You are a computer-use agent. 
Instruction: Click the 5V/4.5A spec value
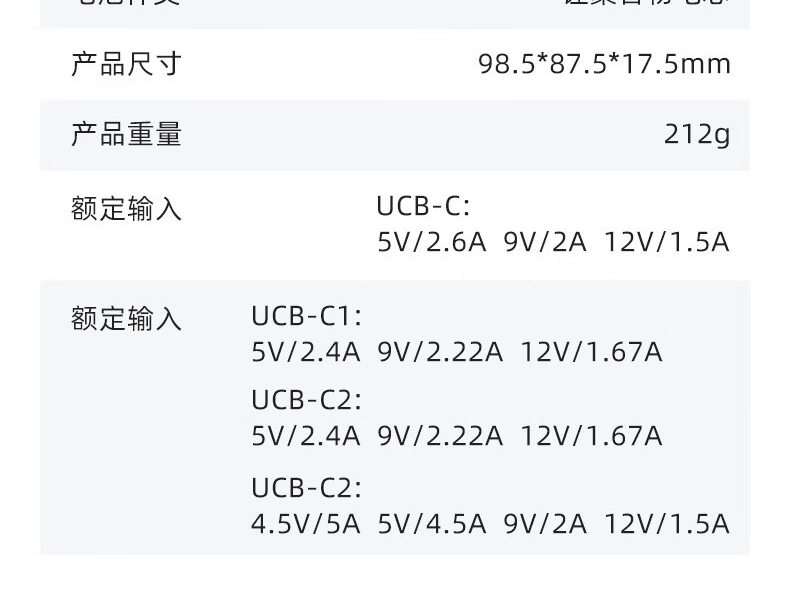431,525
